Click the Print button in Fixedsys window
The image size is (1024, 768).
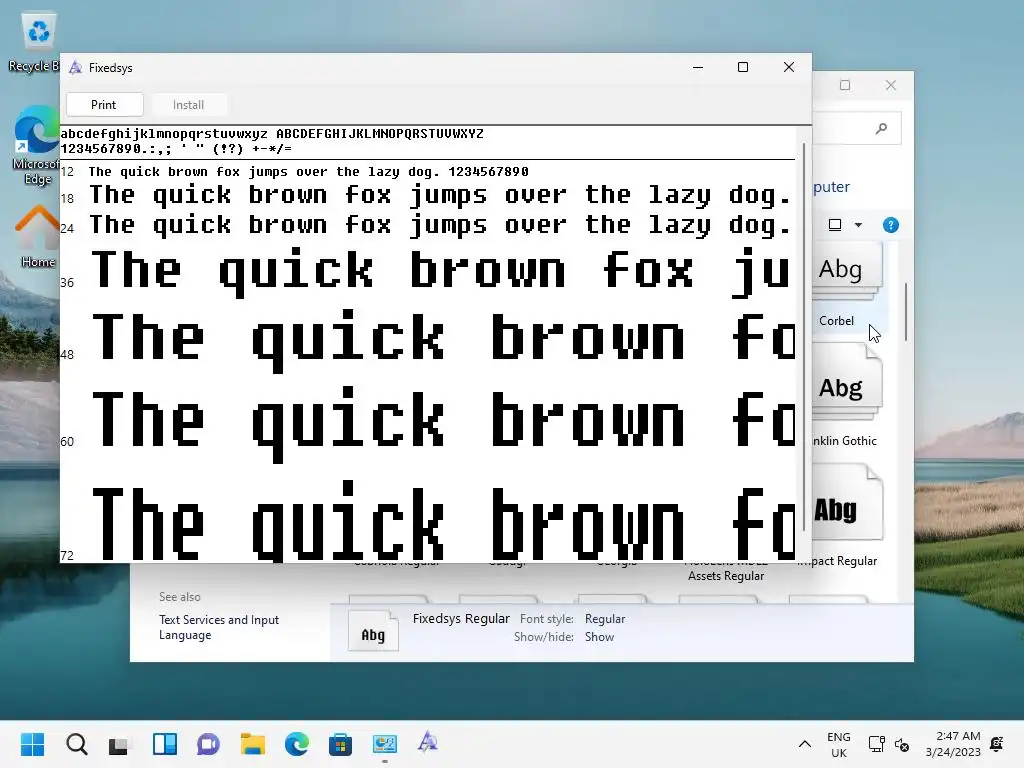(104, 104)
